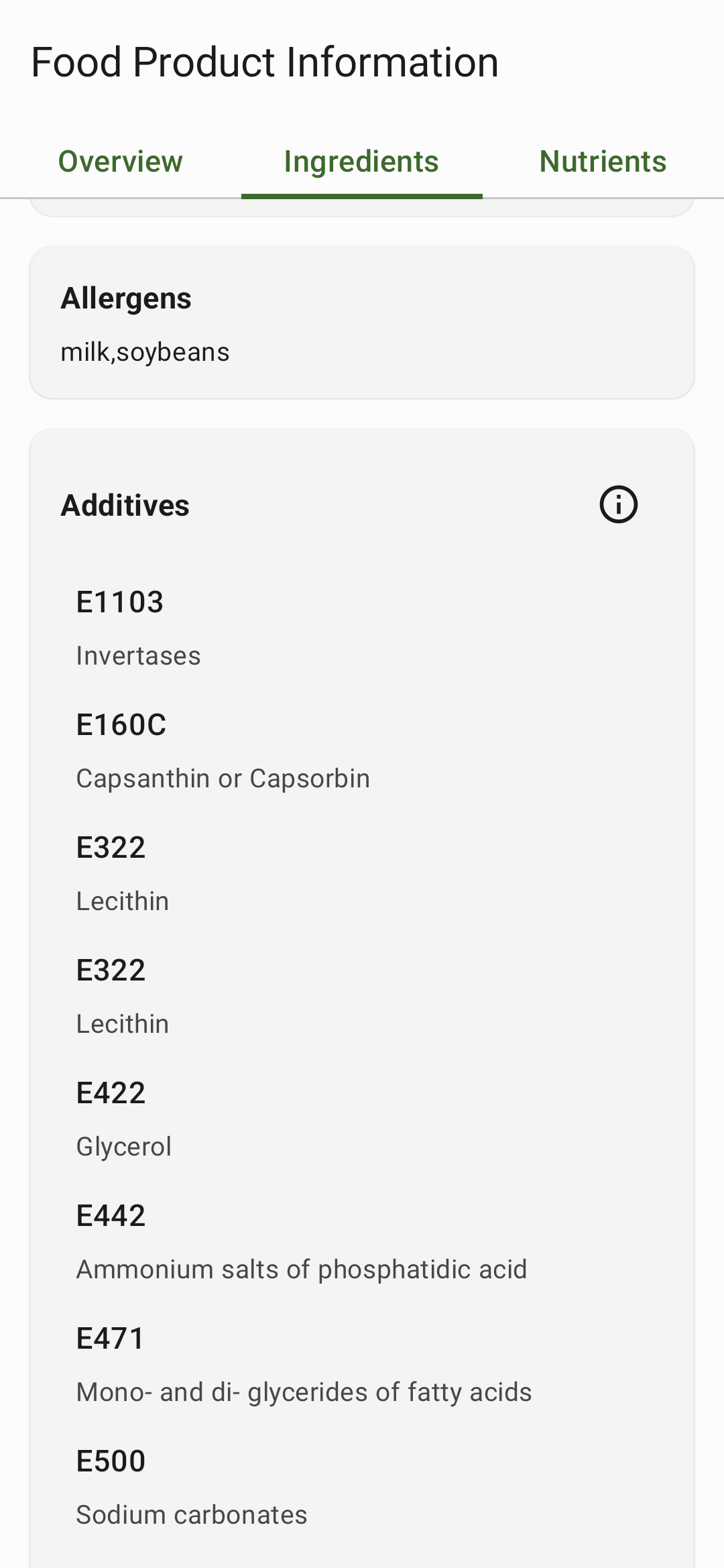This screenshot has height=1568, width=724.
Task: Tap the E160C additive code
Action: coord(121,725)
